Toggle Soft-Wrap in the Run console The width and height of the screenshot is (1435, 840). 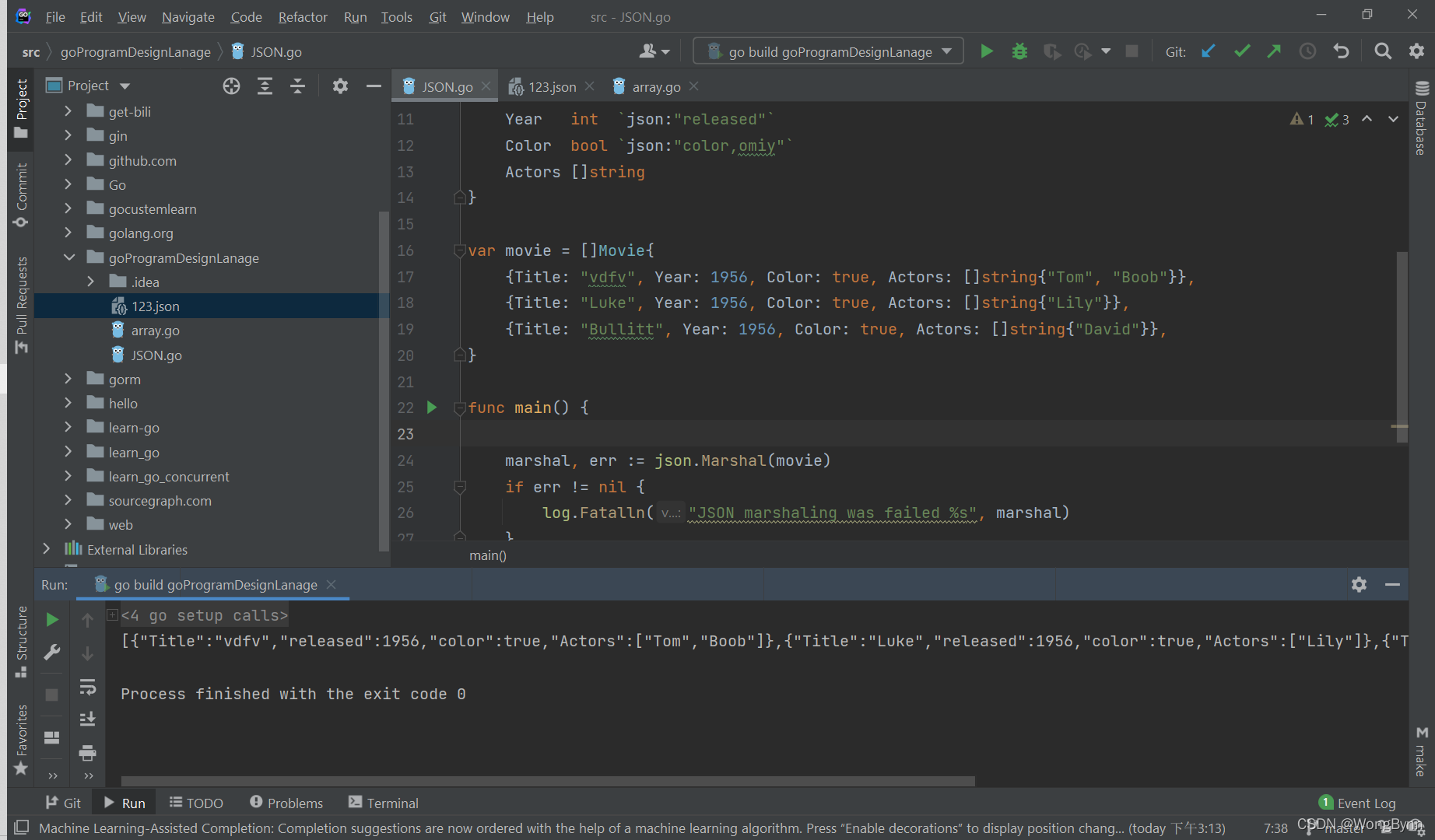tap(88, 686)
